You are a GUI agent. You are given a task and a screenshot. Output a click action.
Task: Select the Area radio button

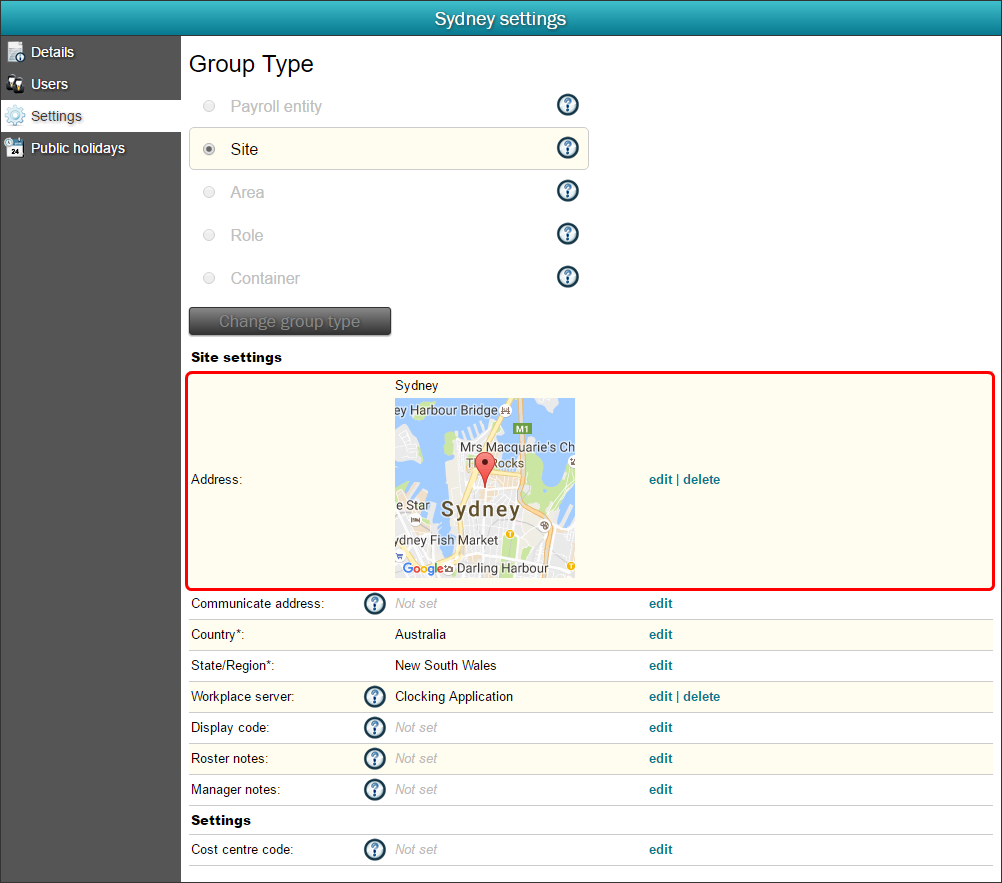click(x=209, y=192)
